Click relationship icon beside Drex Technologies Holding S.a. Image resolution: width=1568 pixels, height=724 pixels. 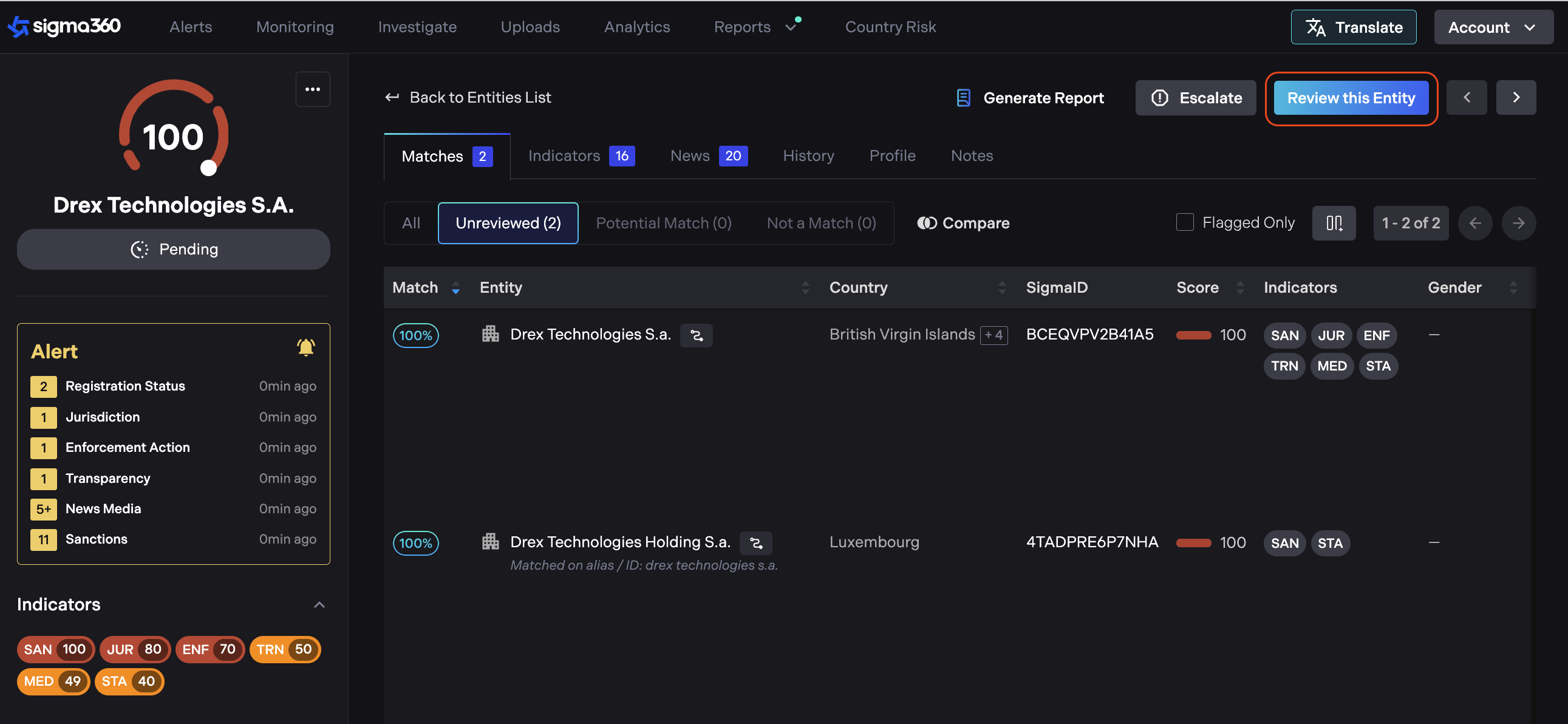coord(755,542)
